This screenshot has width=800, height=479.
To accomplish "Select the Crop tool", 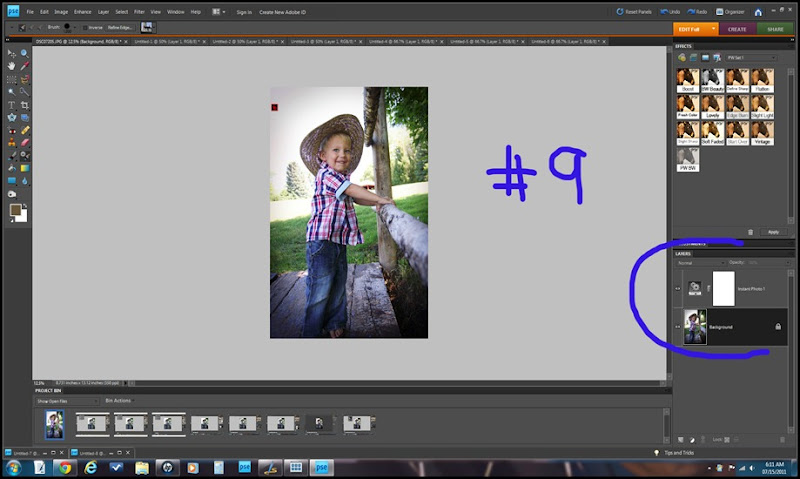I will coord(24,104).
